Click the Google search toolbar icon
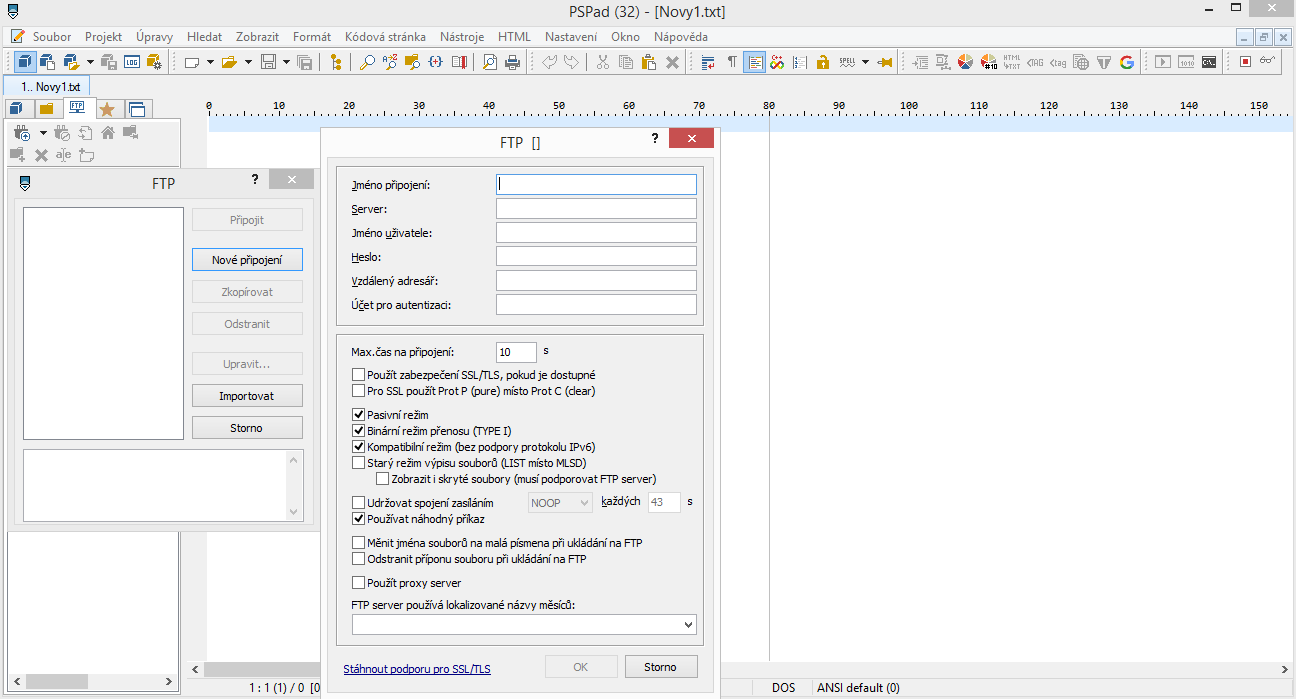The height and width of the screenshot is (699, 1296). point(1127,62)
